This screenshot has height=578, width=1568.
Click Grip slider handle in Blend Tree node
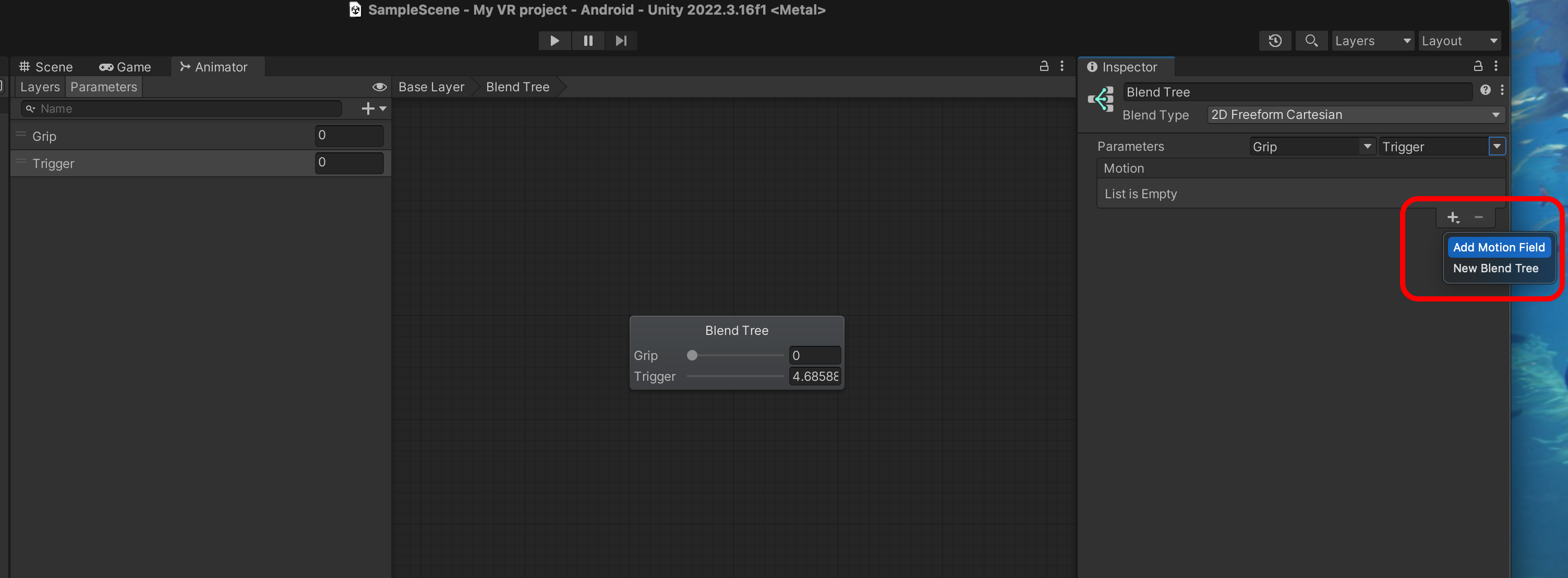coord(692,355)
